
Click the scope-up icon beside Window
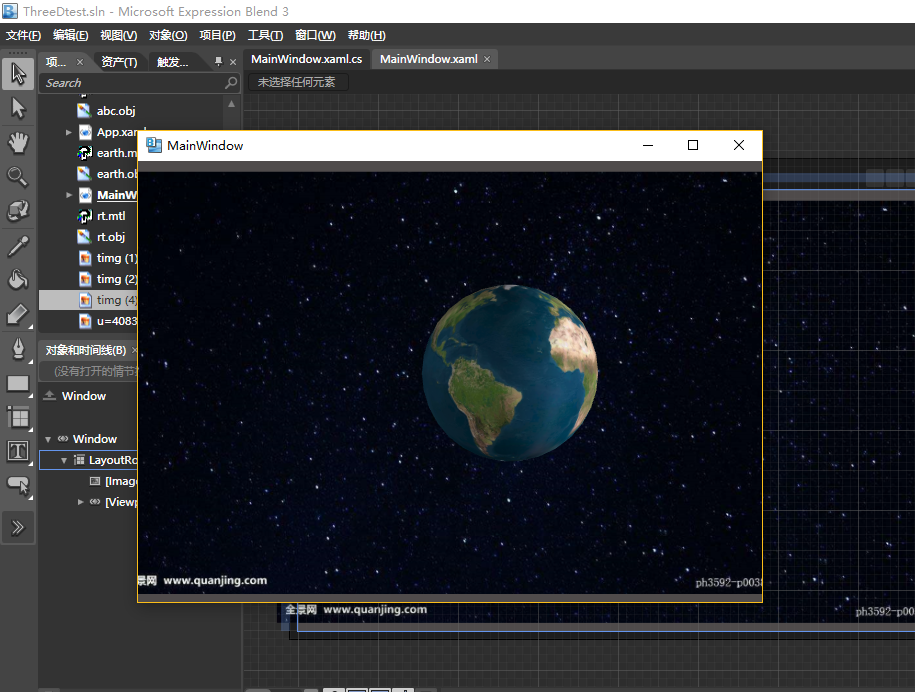point(50,396)
